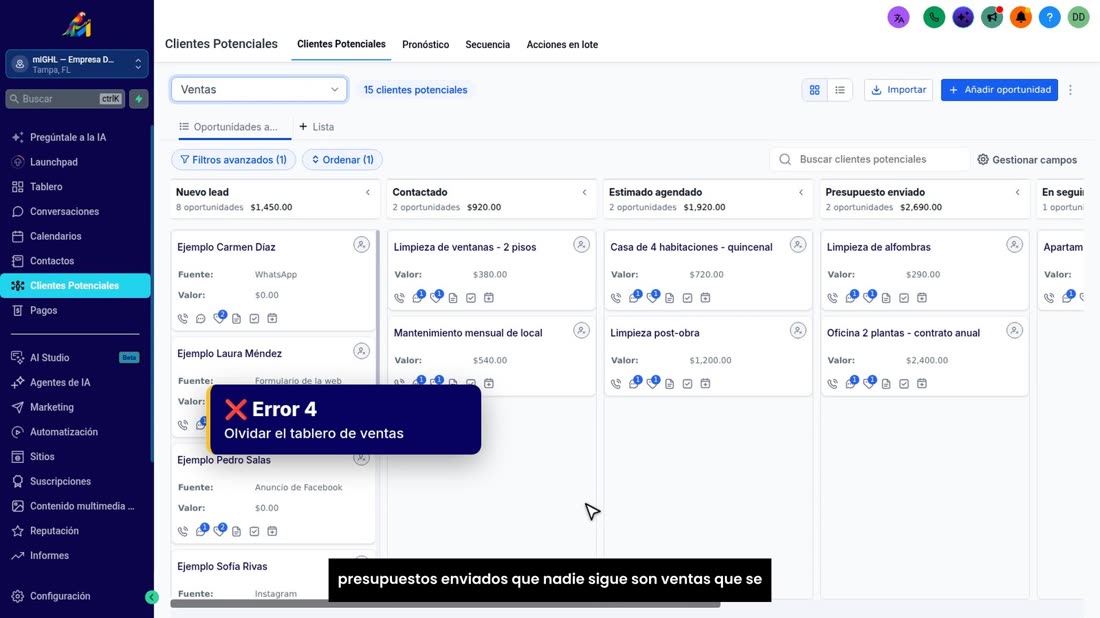The image size is (1100, 618).
Task: Click task checkbox icon on Limpieza de alfombras card
Action: pyautogui.click(x=904, y=298)
